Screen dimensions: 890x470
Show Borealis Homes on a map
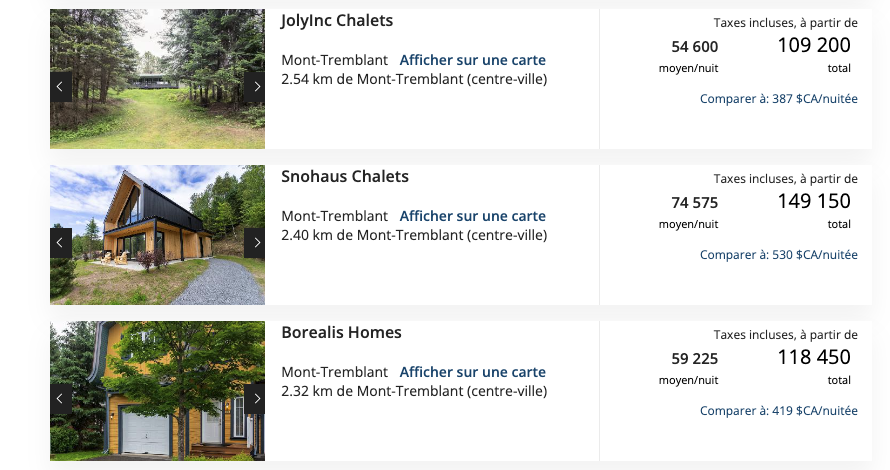(472, 372)
